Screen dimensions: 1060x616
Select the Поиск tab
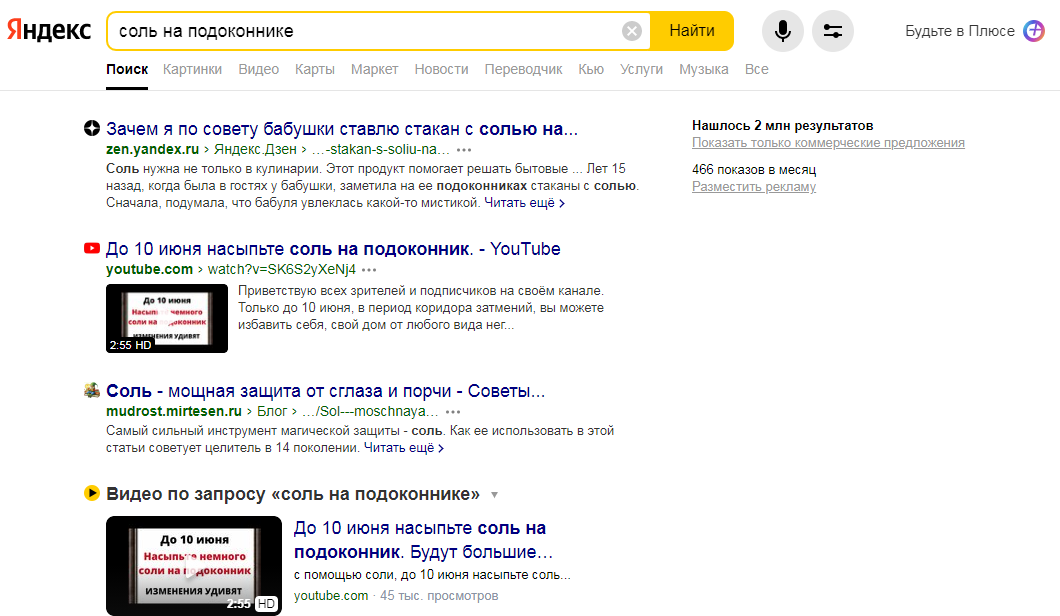pos(127,70)
